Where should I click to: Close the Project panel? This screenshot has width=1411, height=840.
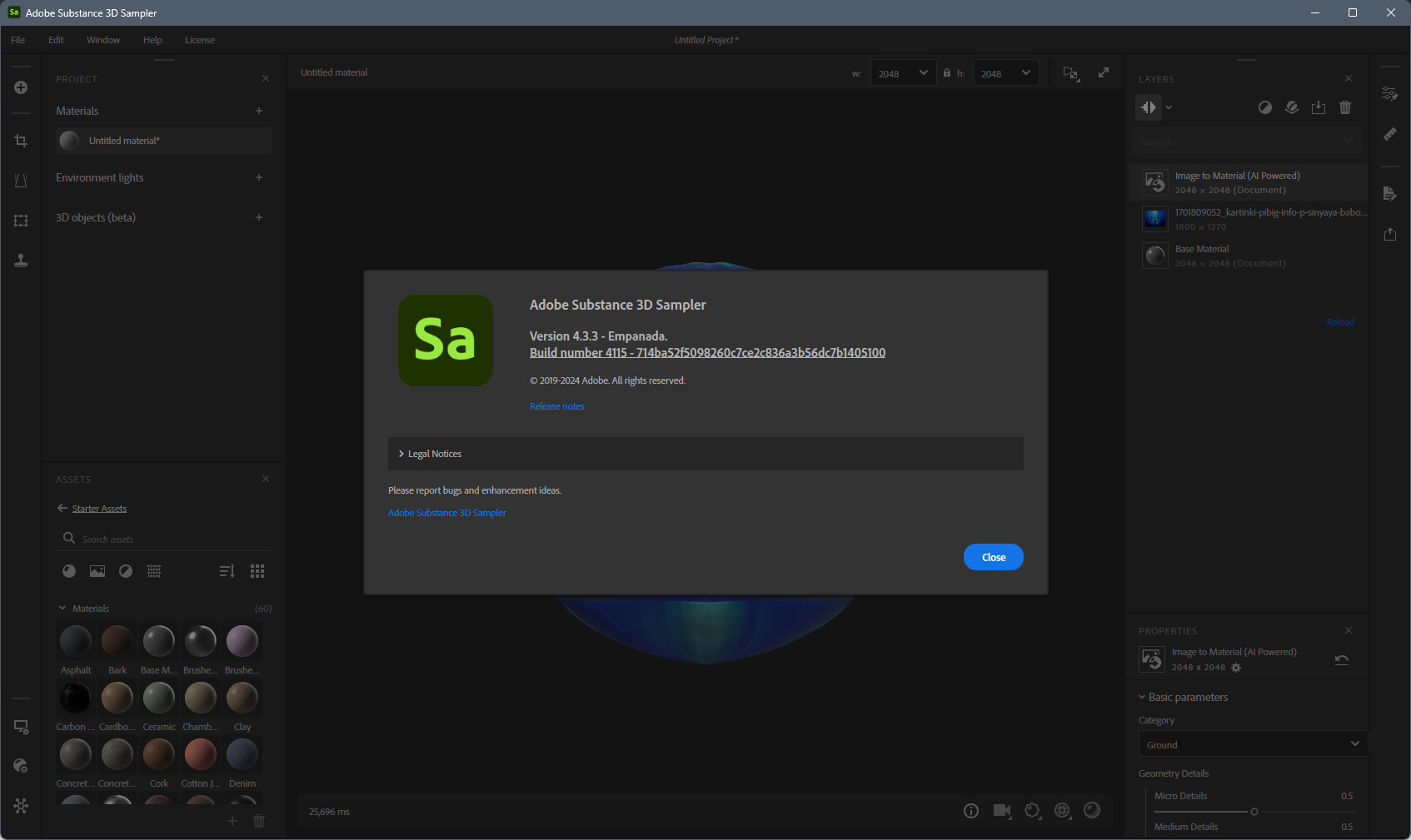[x=266, y=78]
